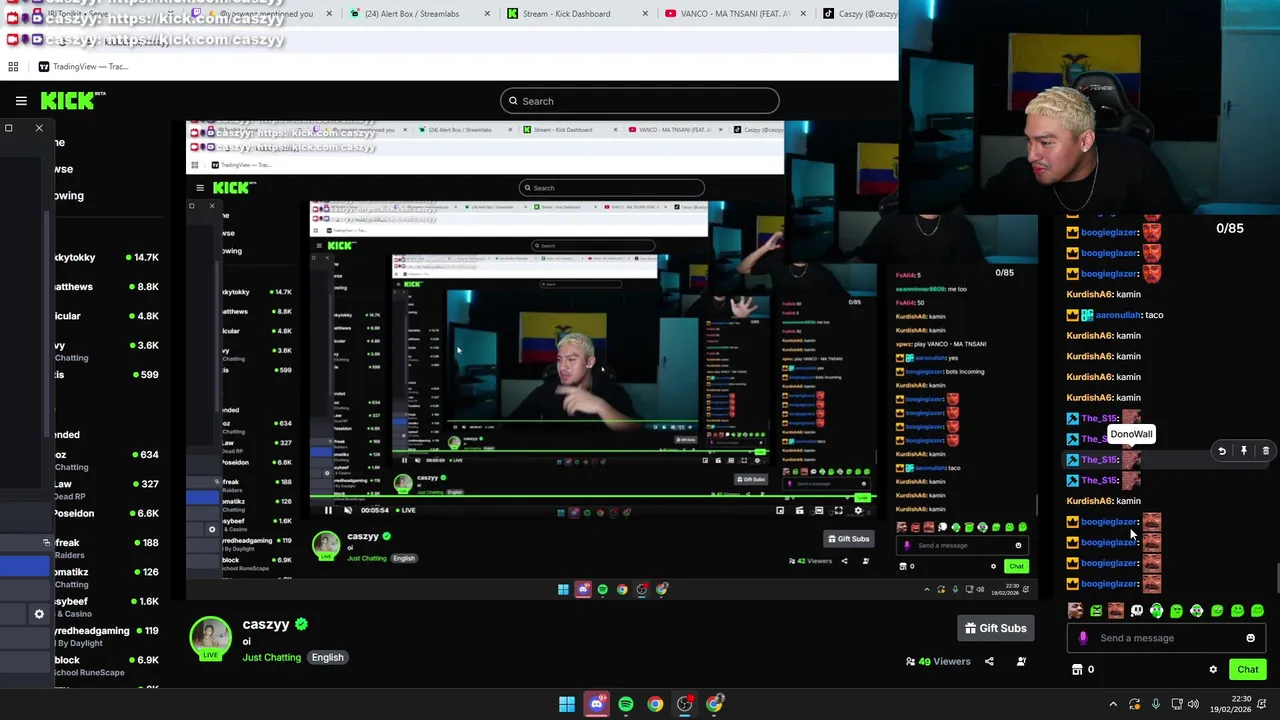The image size is (1280, 720).
Task: Unmute the embedded stream player
Action: pos(348,510)
